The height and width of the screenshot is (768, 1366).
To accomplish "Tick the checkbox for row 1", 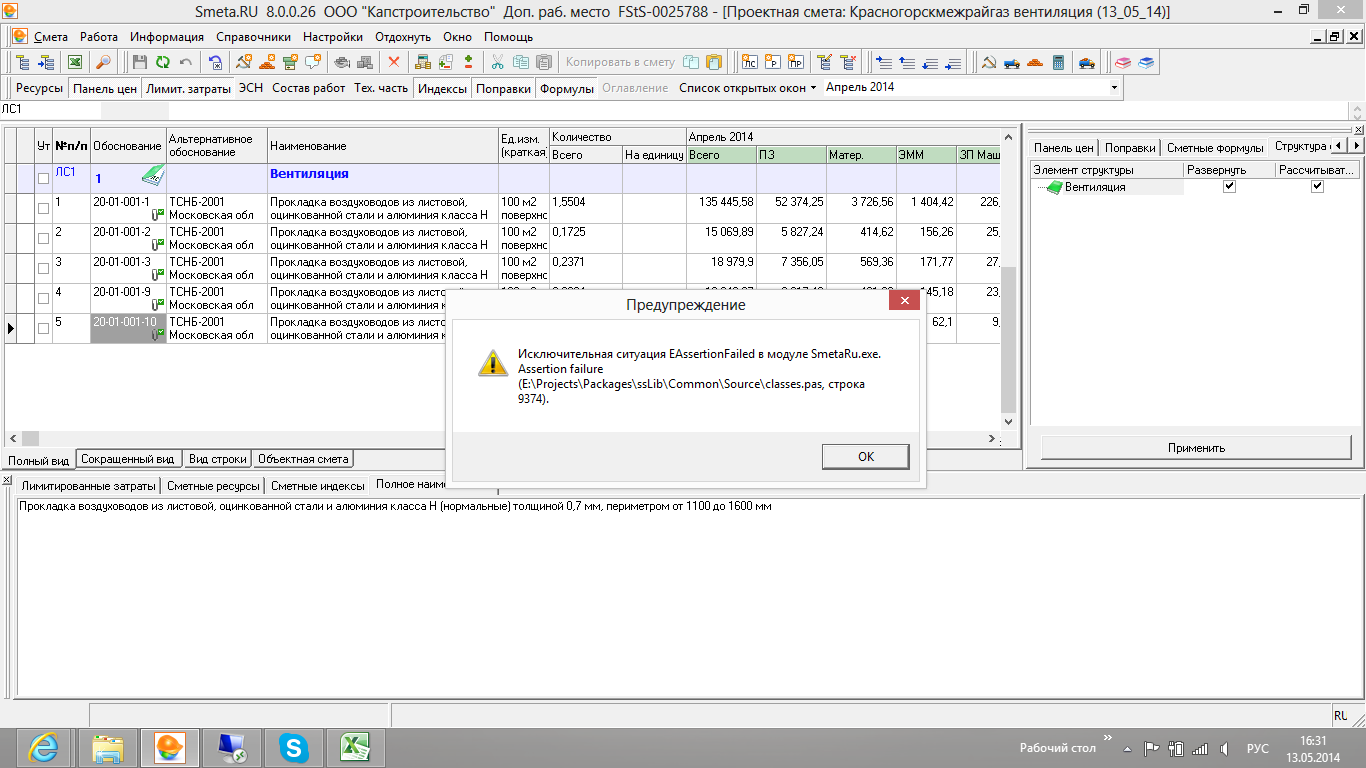I will tap(43, 209).
